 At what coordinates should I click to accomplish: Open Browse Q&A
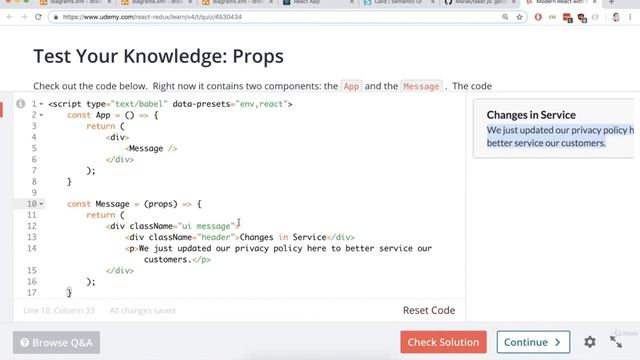(56, 342)
